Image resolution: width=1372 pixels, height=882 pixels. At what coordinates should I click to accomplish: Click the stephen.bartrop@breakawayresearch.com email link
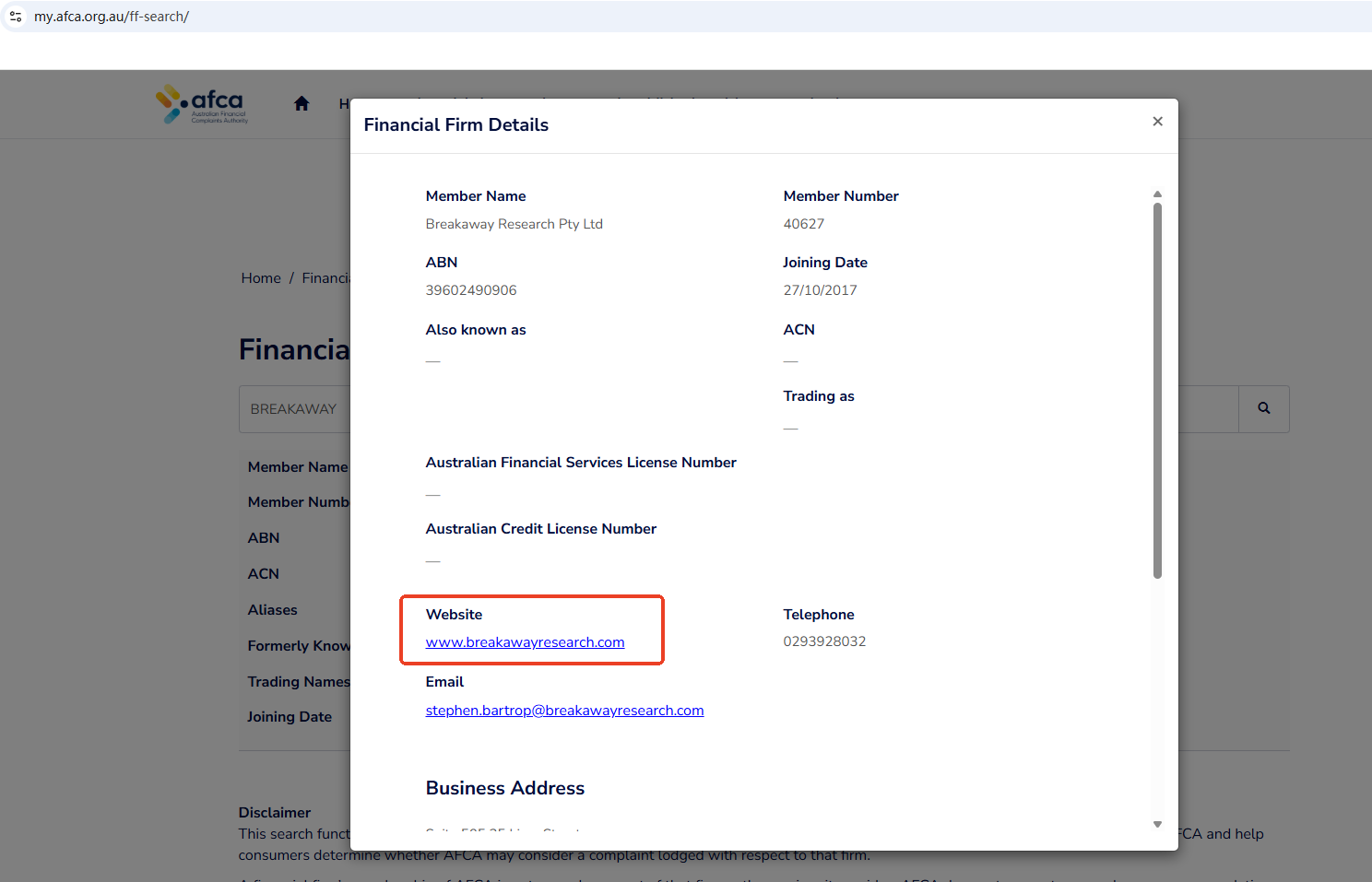tap(564, 711)
